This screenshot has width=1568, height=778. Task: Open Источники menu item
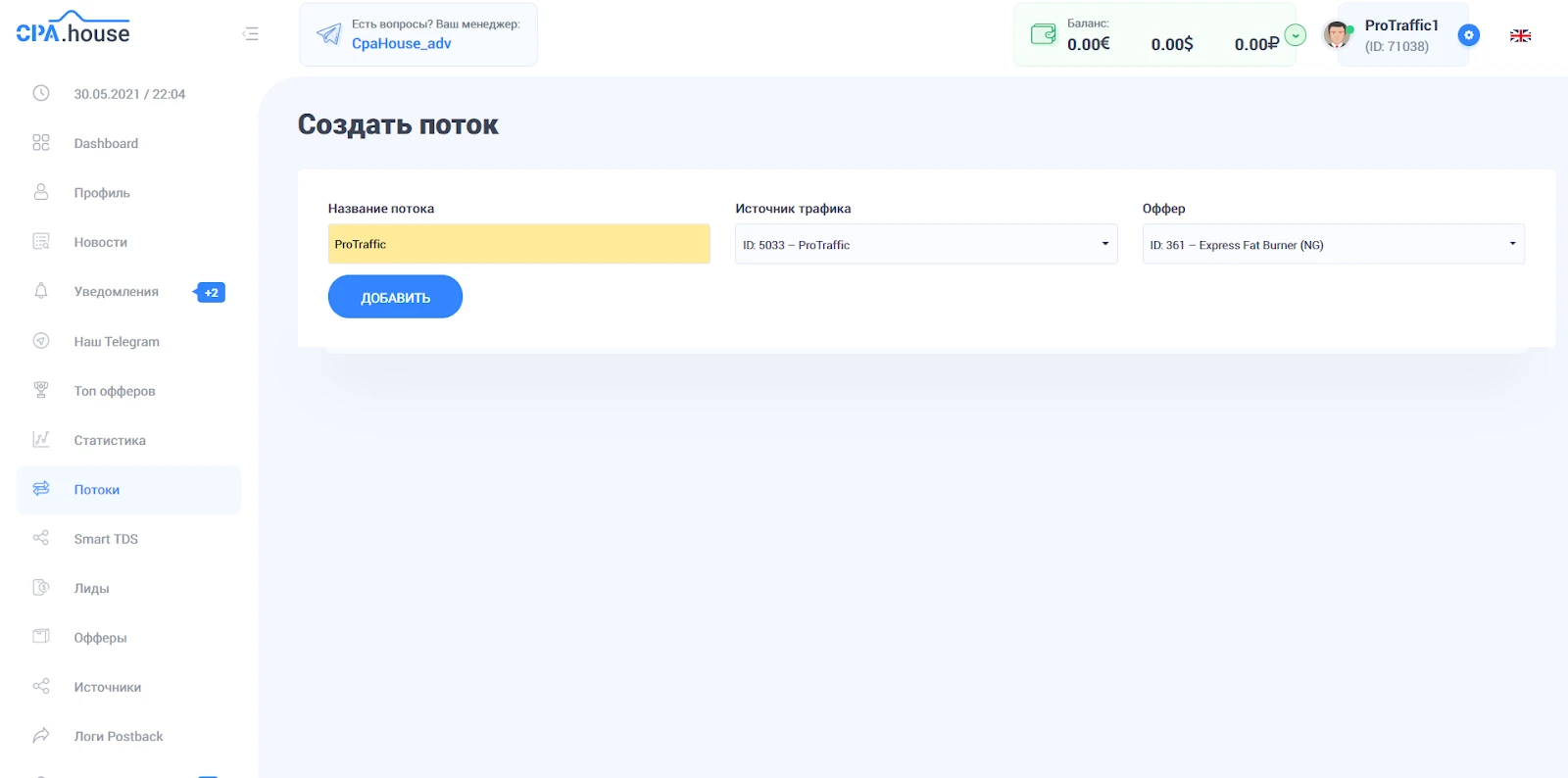click(x=108, y=687)
